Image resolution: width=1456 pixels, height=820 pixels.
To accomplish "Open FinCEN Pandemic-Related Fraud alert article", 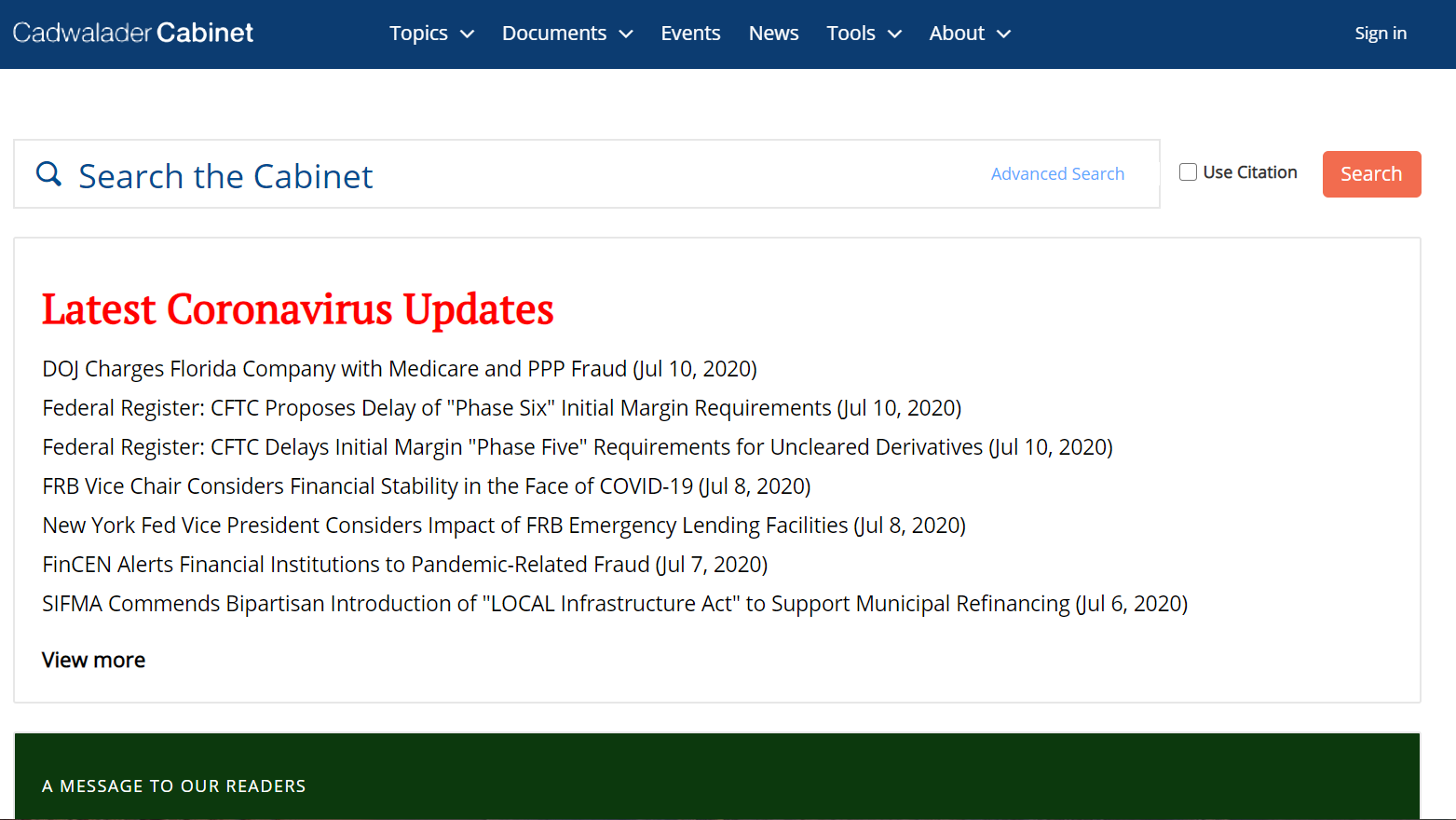I will [x=404, y=565].
